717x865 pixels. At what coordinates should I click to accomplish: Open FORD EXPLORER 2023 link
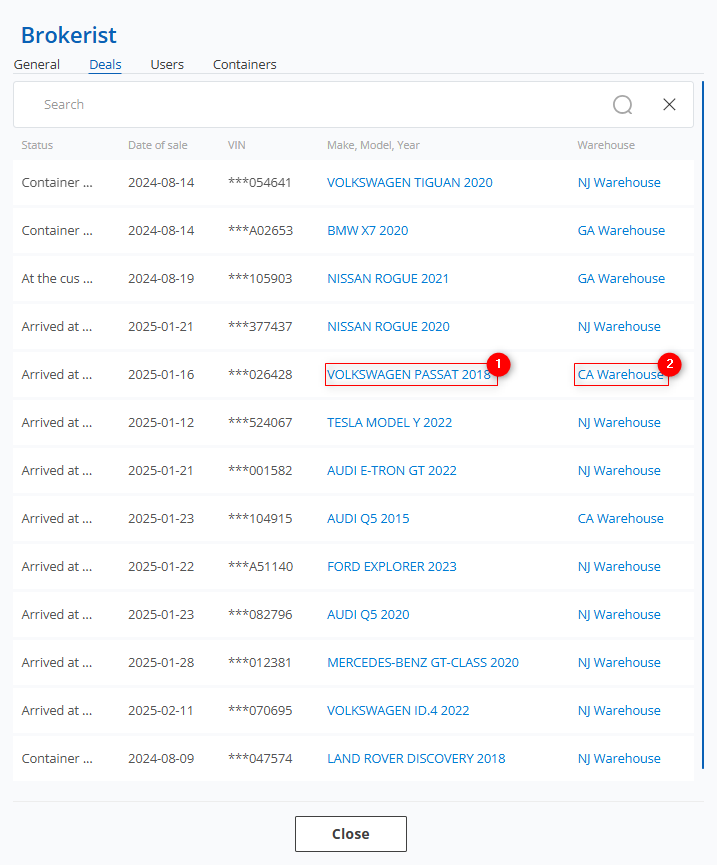392,567
